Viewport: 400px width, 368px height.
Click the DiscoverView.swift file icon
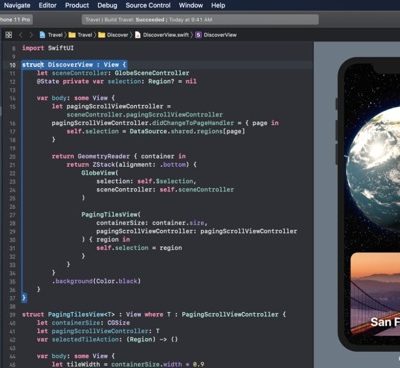pos(138,35)
